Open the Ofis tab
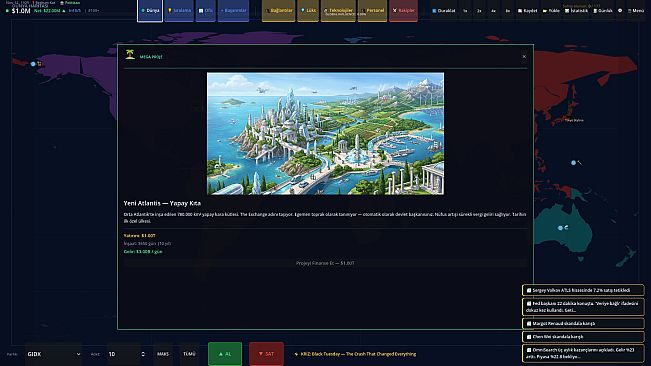This screenshot has height=366, width=651. [206, 10]
